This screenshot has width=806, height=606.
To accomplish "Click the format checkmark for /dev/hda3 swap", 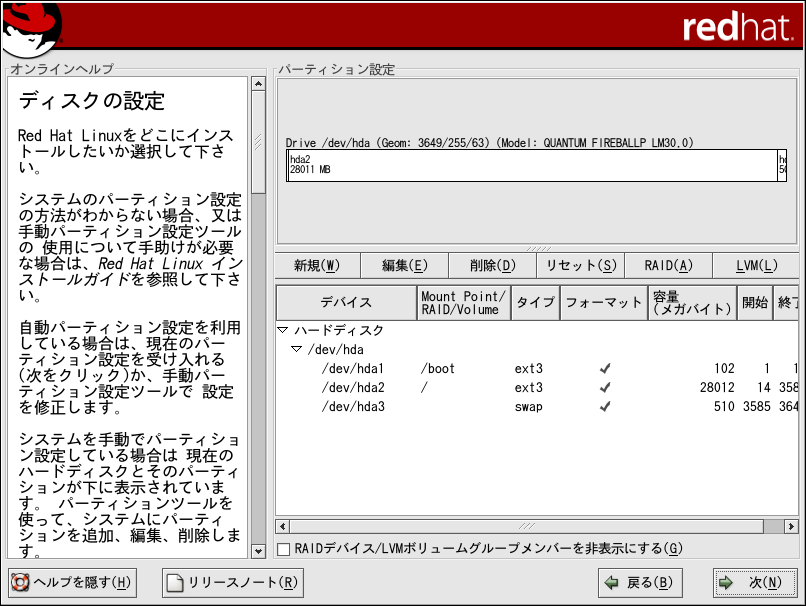I will tap(605, 407).
